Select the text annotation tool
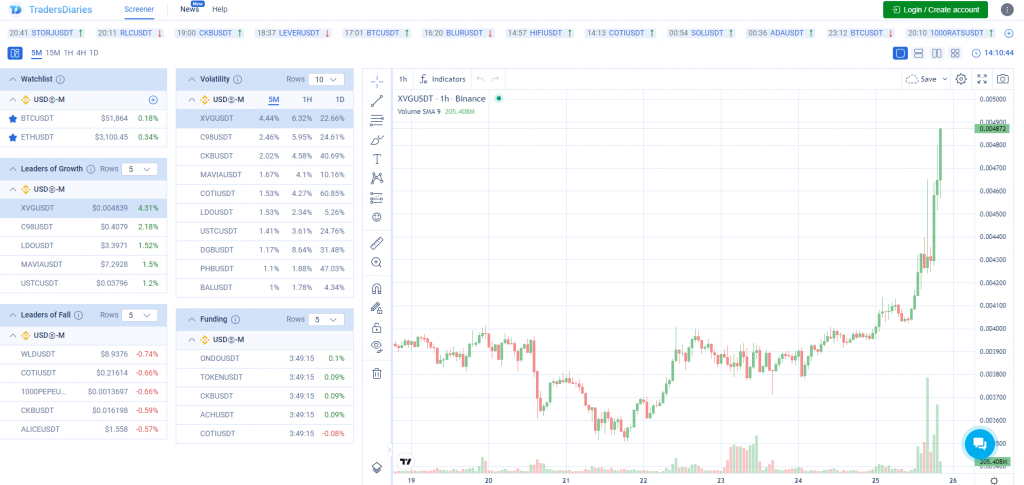This screenshot has height=485, width=1024. (x=377, y=159)
